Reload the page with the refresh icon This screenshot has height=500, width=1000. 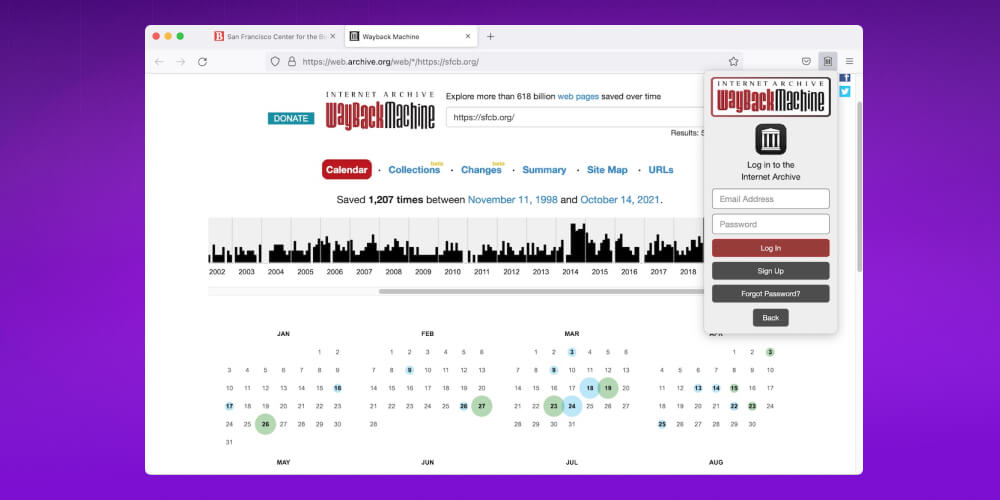tap(202, 61)
